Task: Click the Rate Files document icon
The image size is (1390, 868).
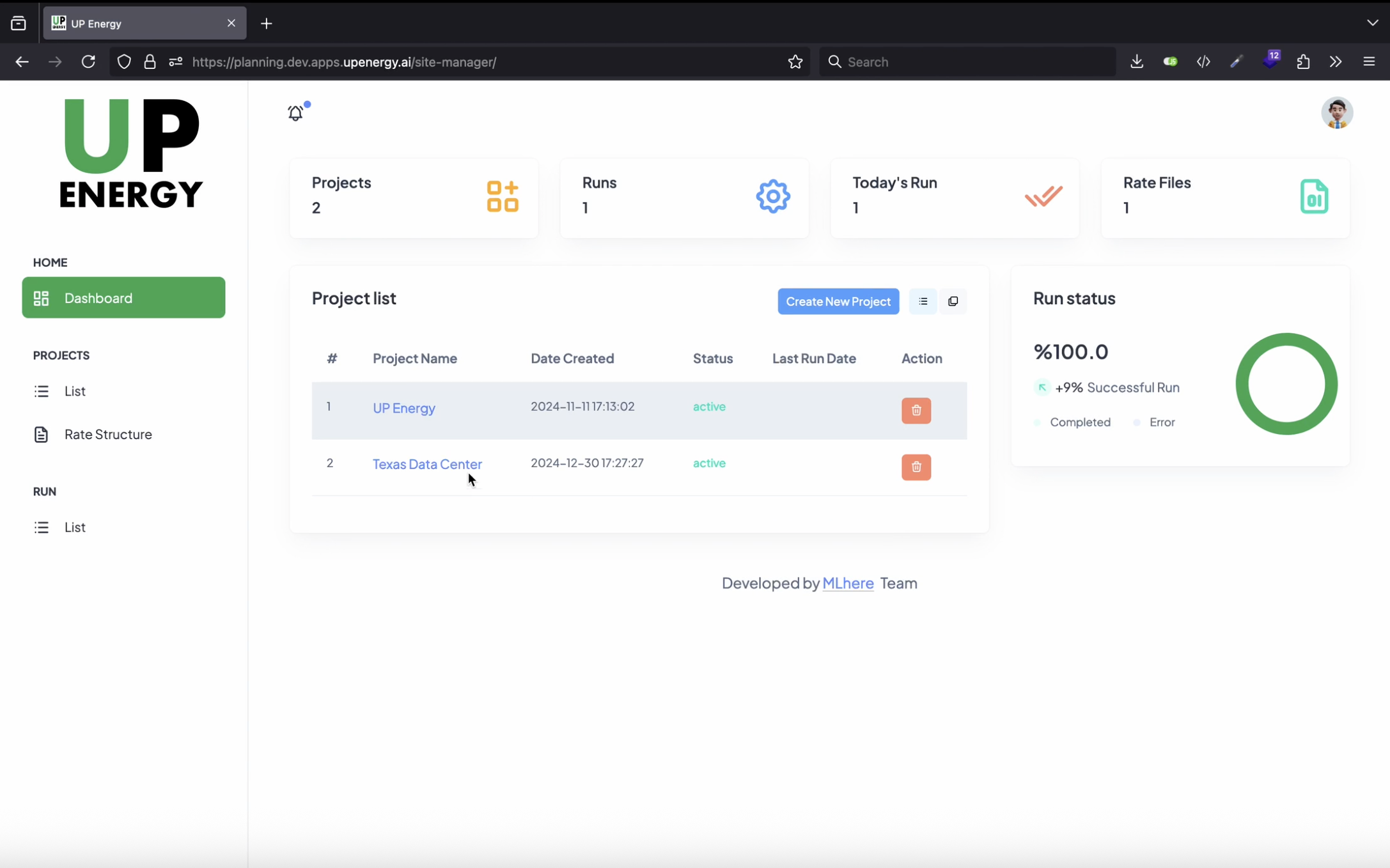Action: [1313, 196]
